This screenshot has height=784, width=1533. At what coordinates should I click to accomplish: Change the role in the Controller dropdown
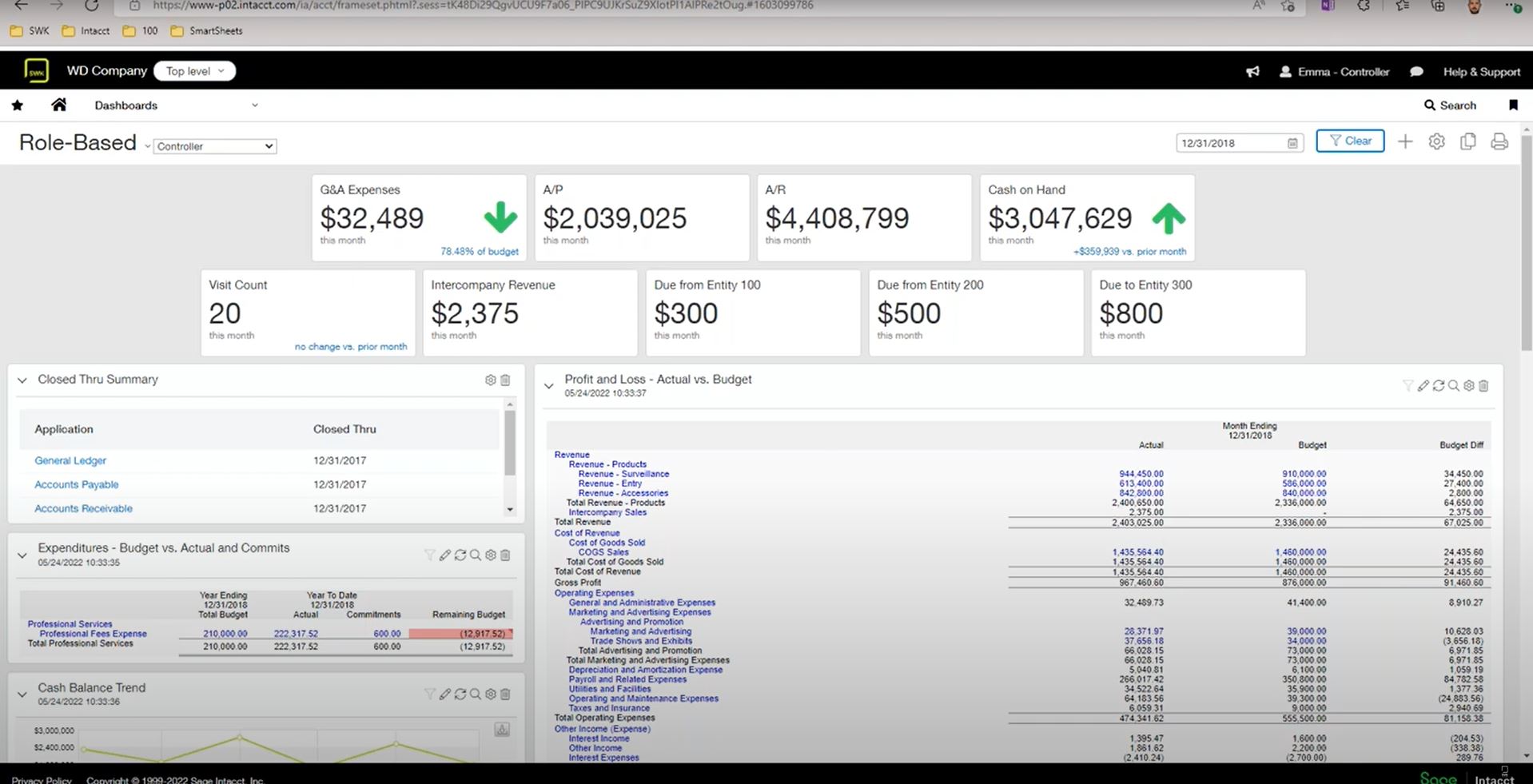[x=214, y=145]
